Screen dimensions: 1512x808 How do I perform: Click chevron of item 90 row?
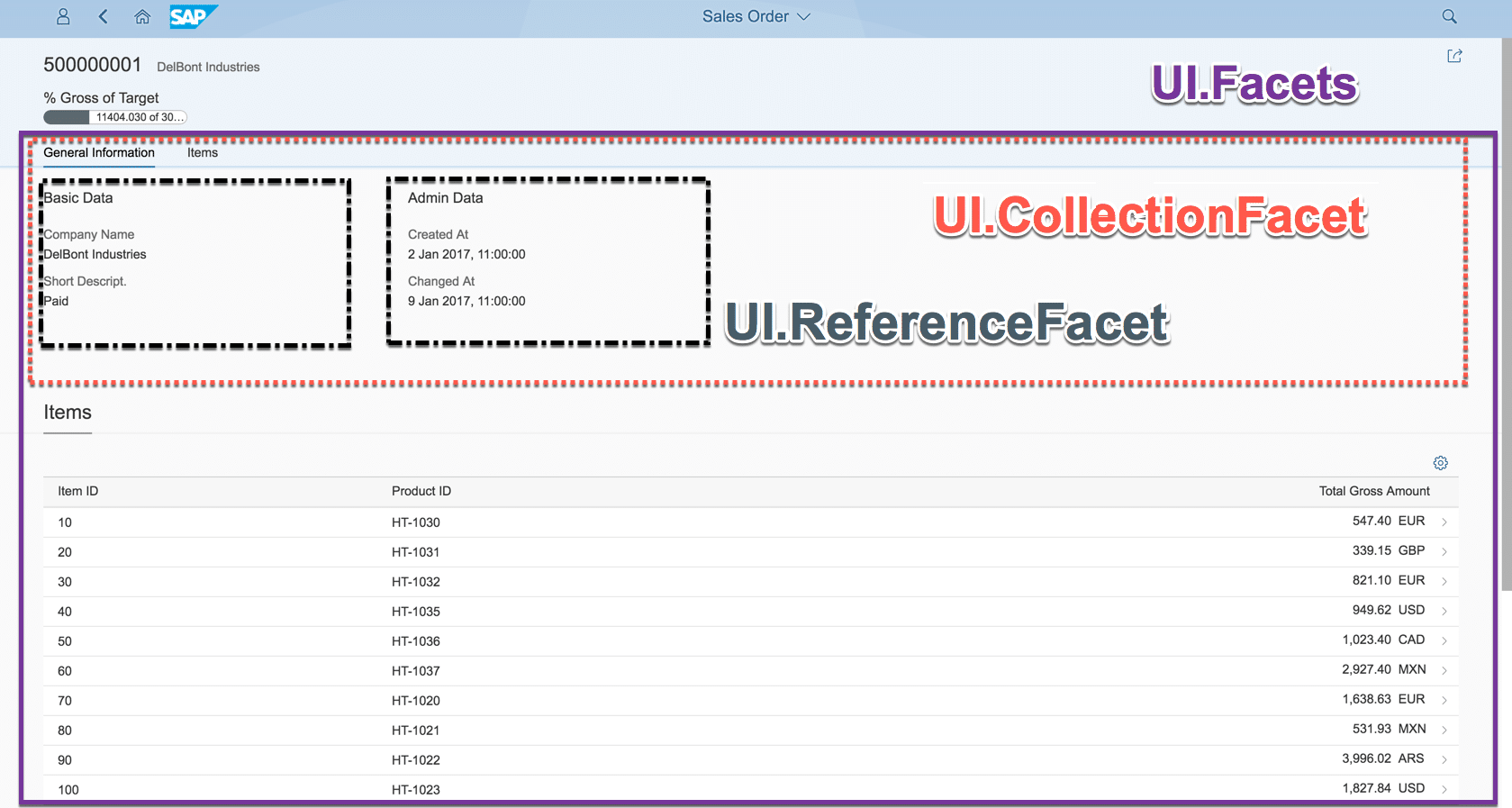[x=1444, y=760]
